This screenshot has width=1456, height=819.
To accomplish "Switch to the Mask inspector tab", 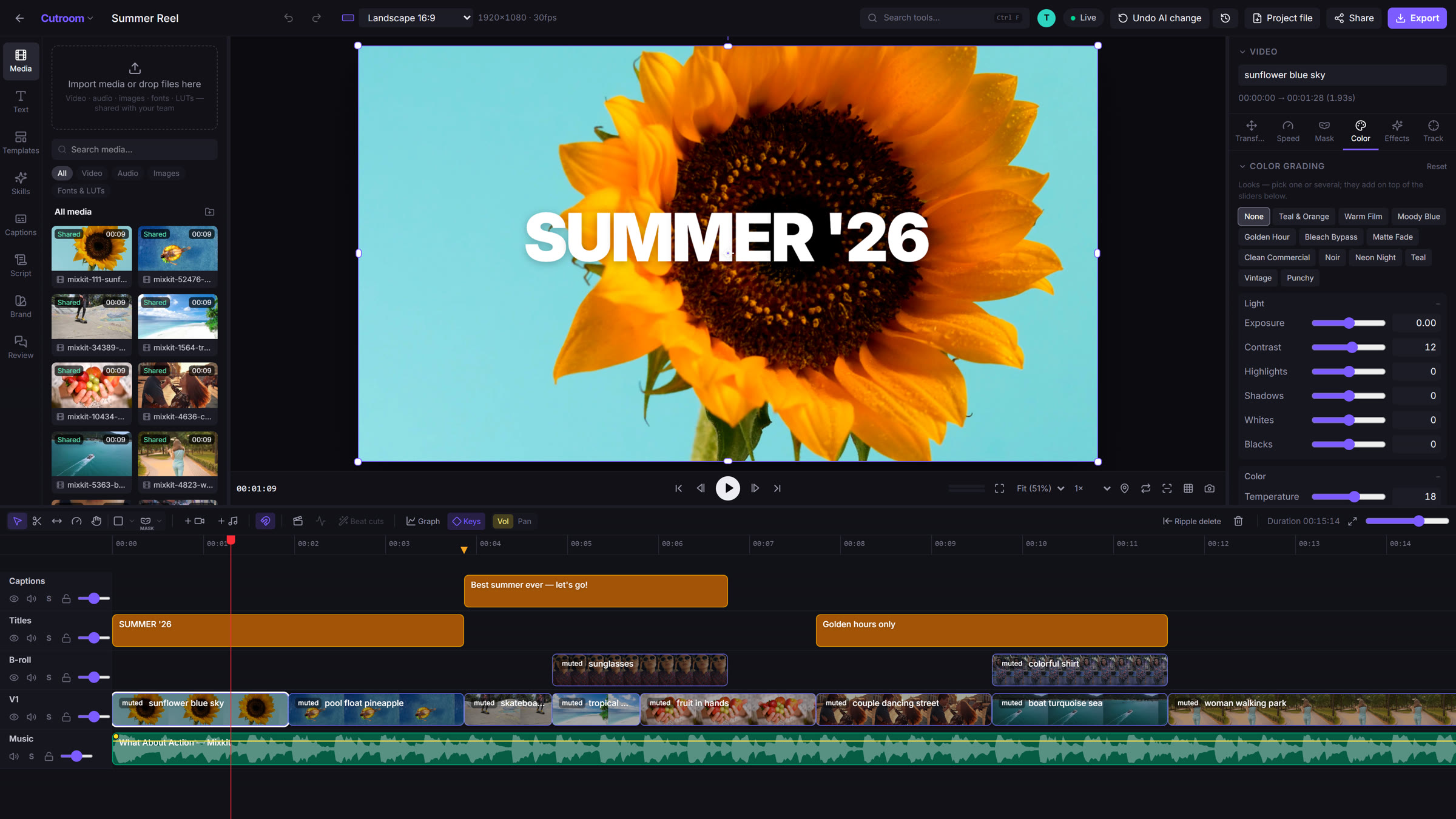I will pyautogui.click(x=1324, y=131).
